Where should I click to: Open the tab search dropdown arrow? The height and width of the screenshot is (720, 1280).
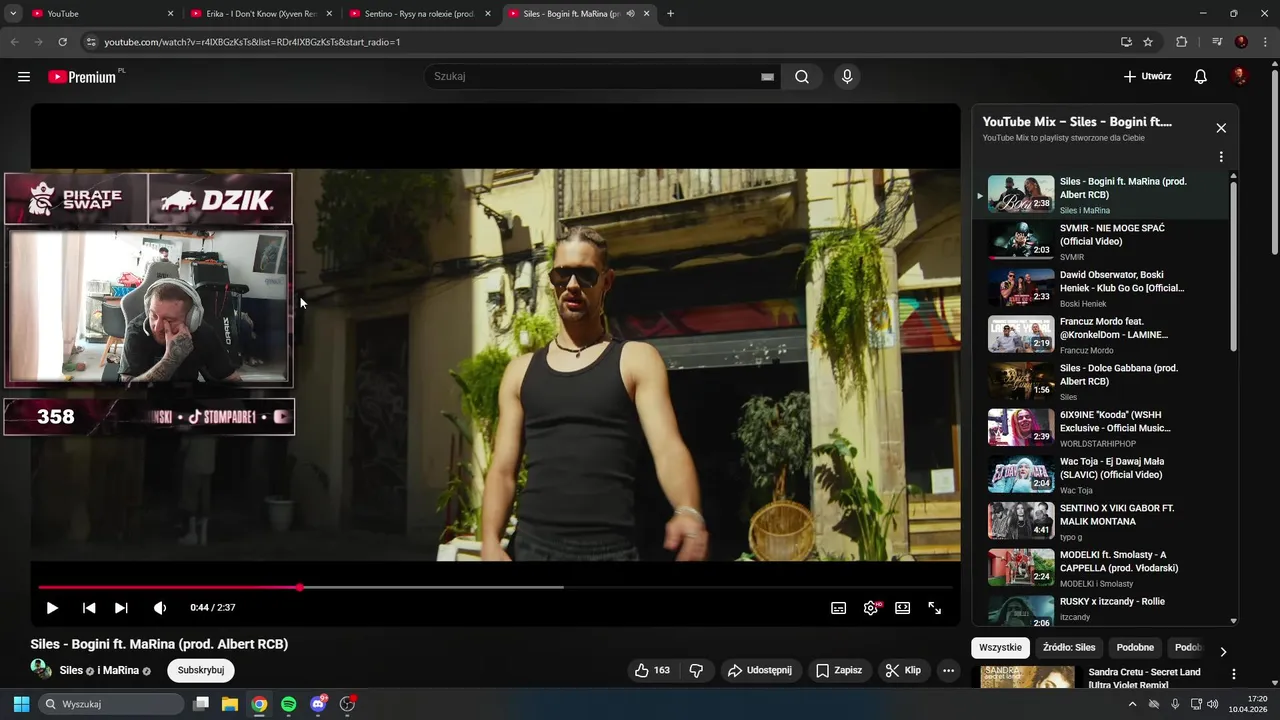tap(13, 14)
